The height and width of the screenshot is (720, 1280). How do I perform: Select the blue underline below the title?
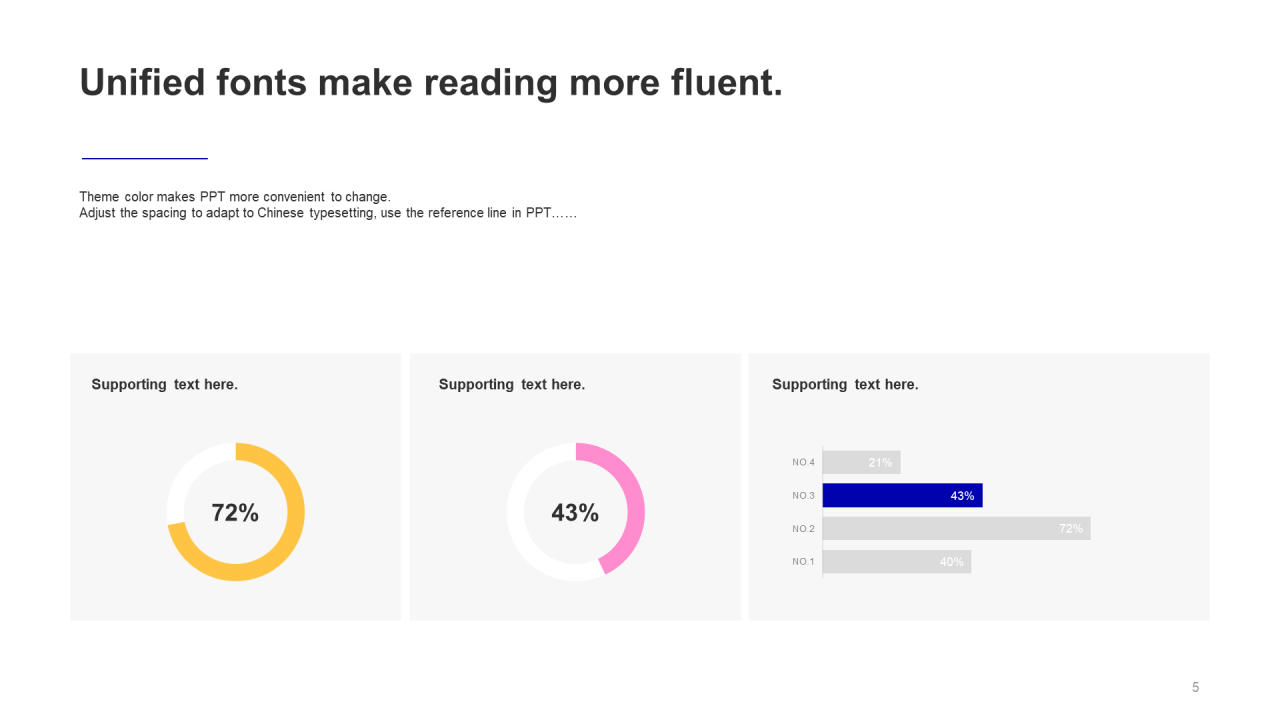point(144,158)
